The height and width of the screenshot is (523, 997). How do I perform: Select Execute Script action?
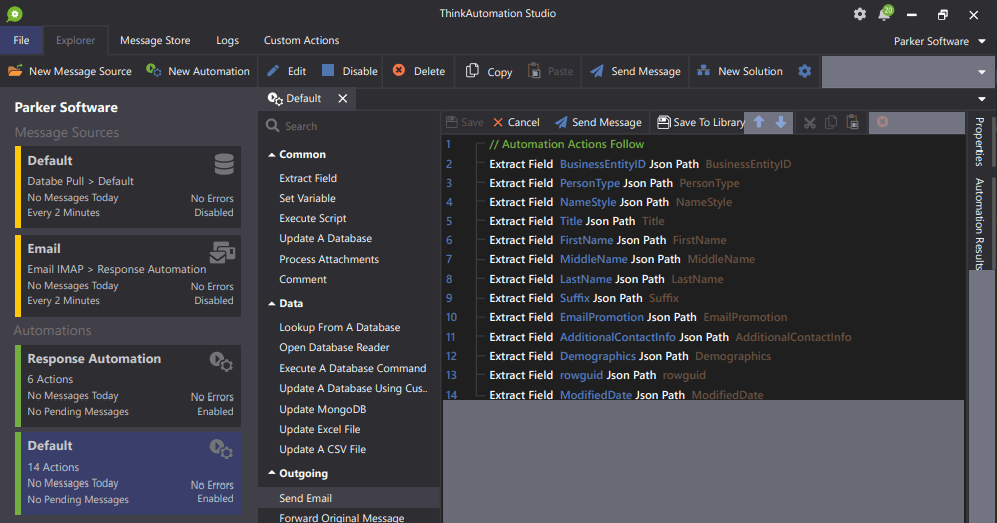pos(312,218)
